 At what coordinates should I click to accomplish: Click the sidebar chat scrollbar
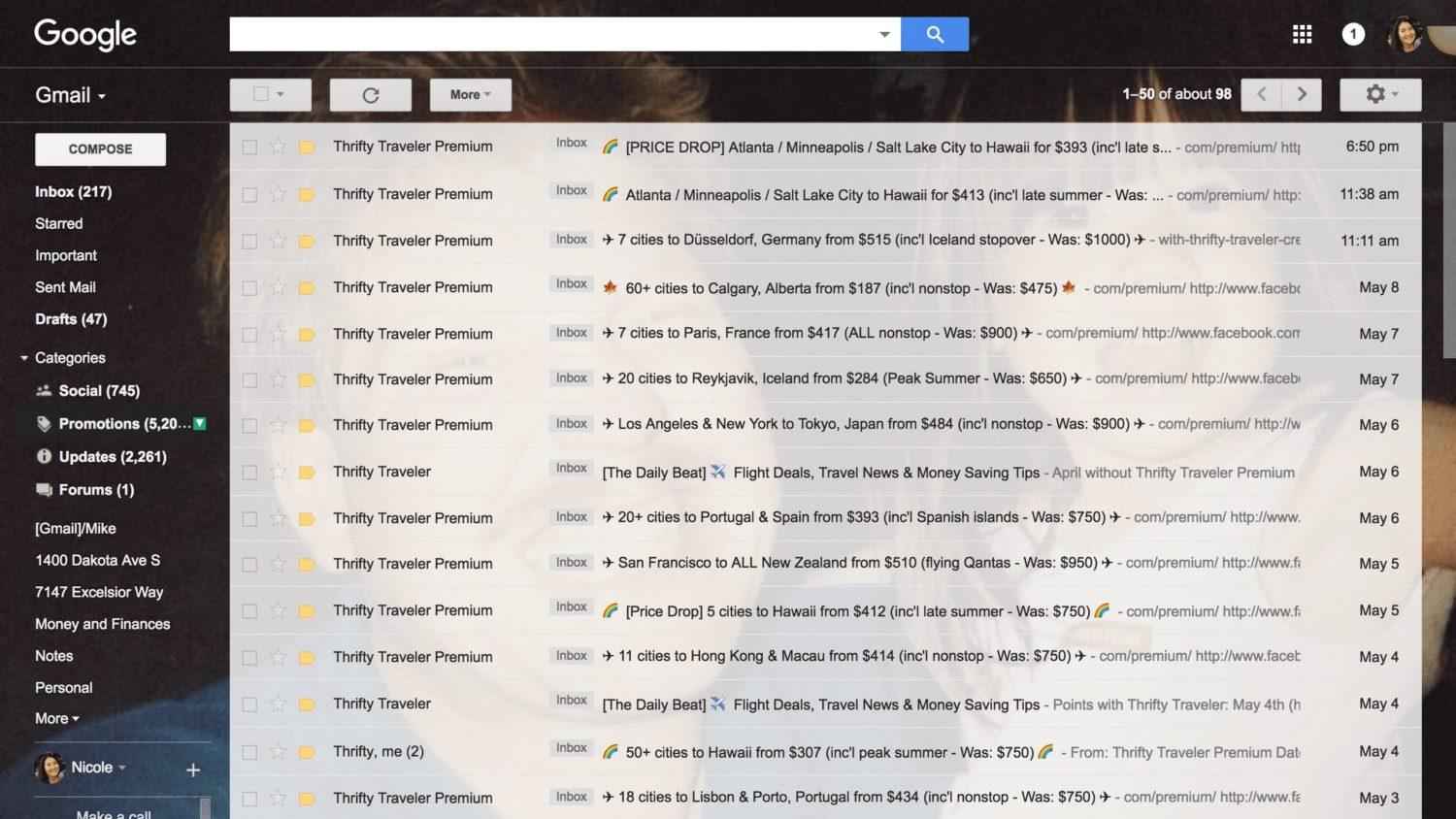tap(205, 808)
